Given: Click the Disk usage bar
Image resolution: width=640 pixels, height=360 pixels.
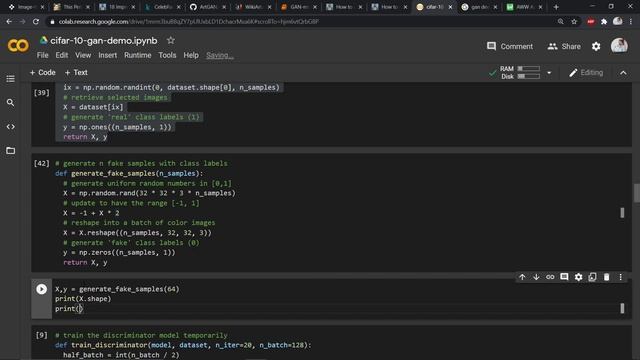Looking at the screenshot, I should [x=529, y=76].
